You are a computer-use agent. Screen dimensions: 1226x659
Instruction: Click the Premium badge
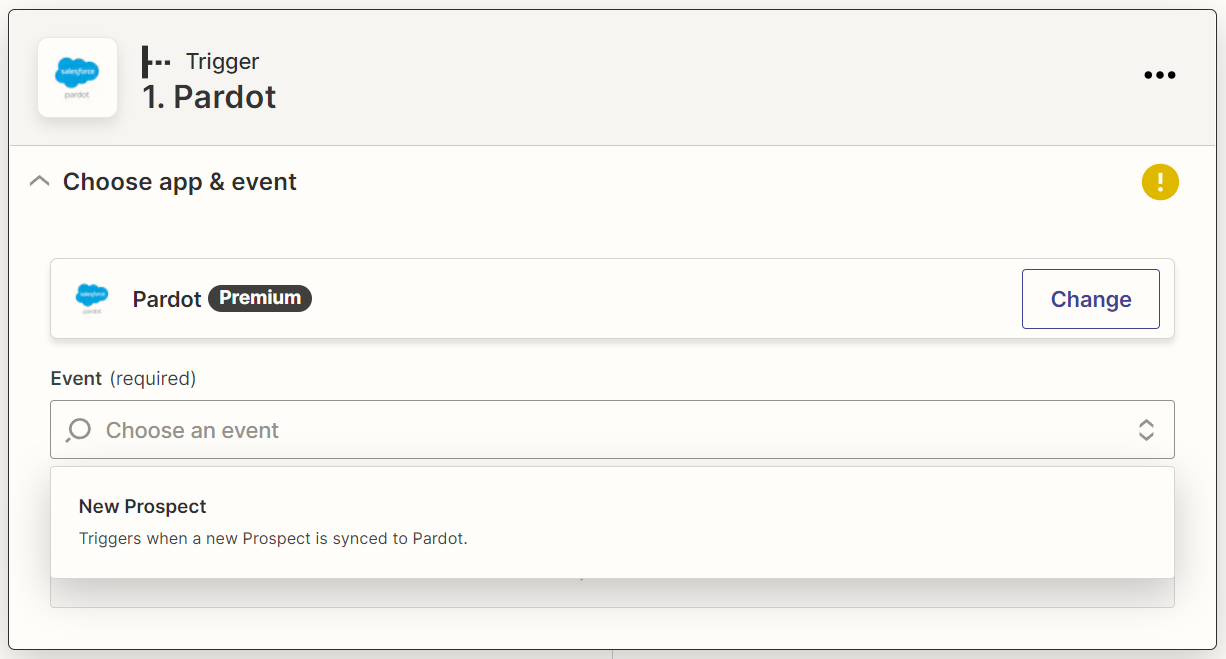click(260, 298)
